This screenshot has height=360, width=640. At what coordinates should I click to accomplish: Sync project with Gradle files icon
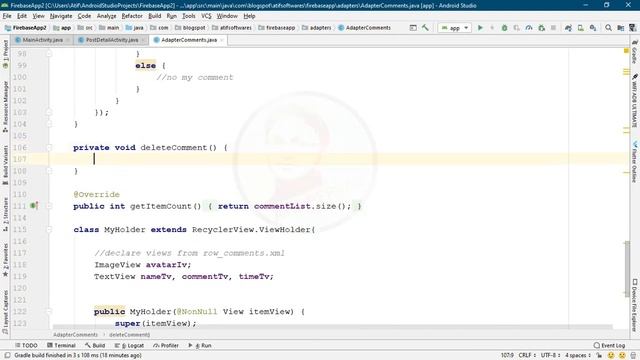[568, 28]
